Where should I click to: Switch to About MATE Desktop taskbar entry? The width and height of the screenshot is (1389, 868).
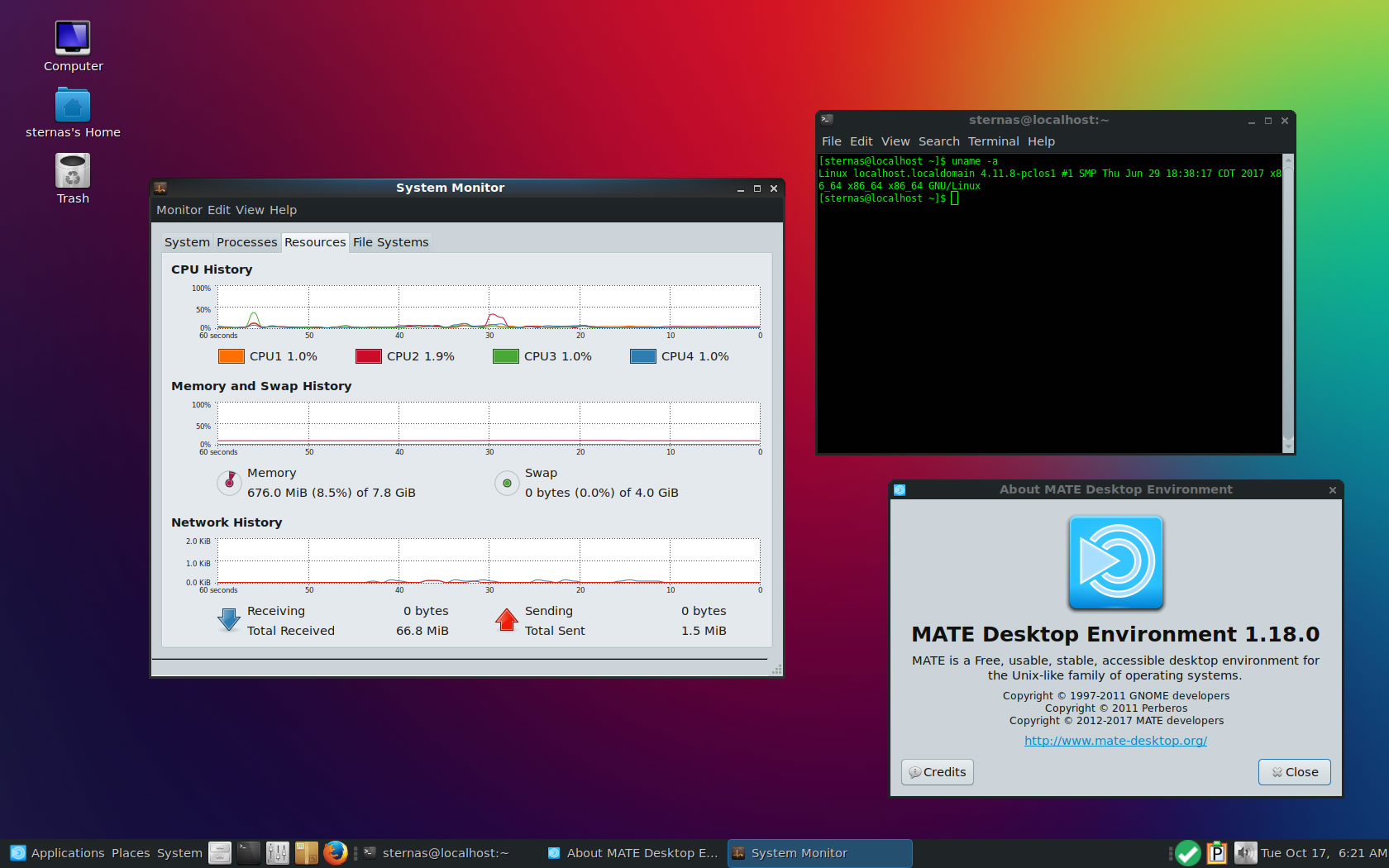pos(634,853)
